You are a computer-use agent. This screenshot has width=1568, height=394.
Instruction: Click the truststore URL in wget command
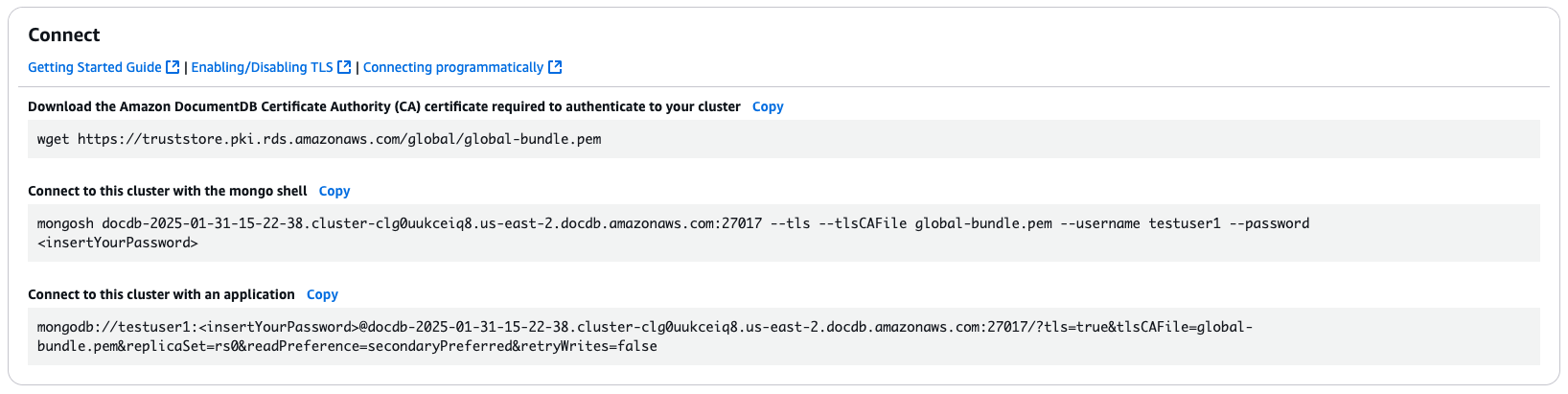tap(339, 139)
